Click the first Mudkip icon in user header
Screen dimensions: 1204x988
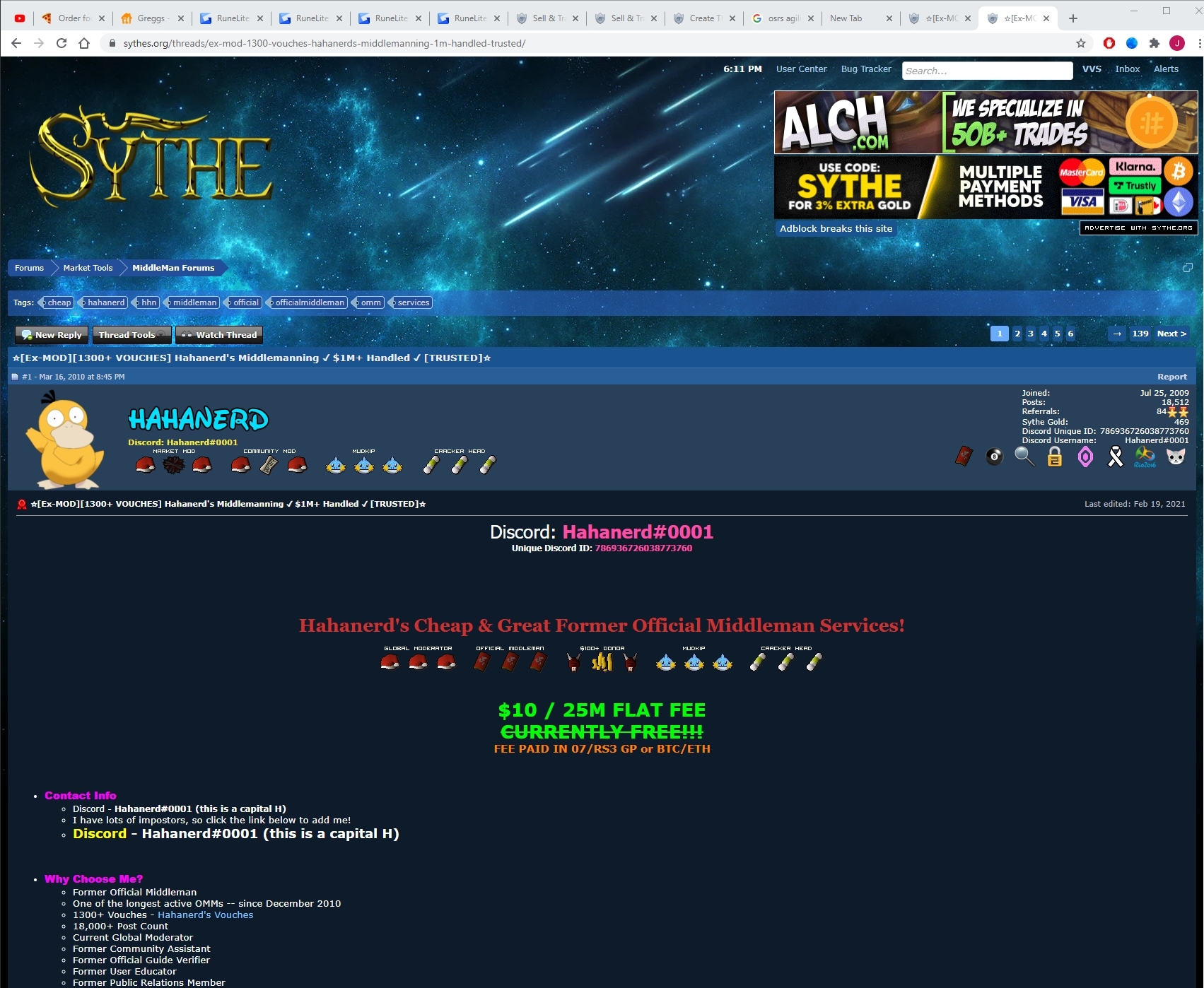[336, 465]
